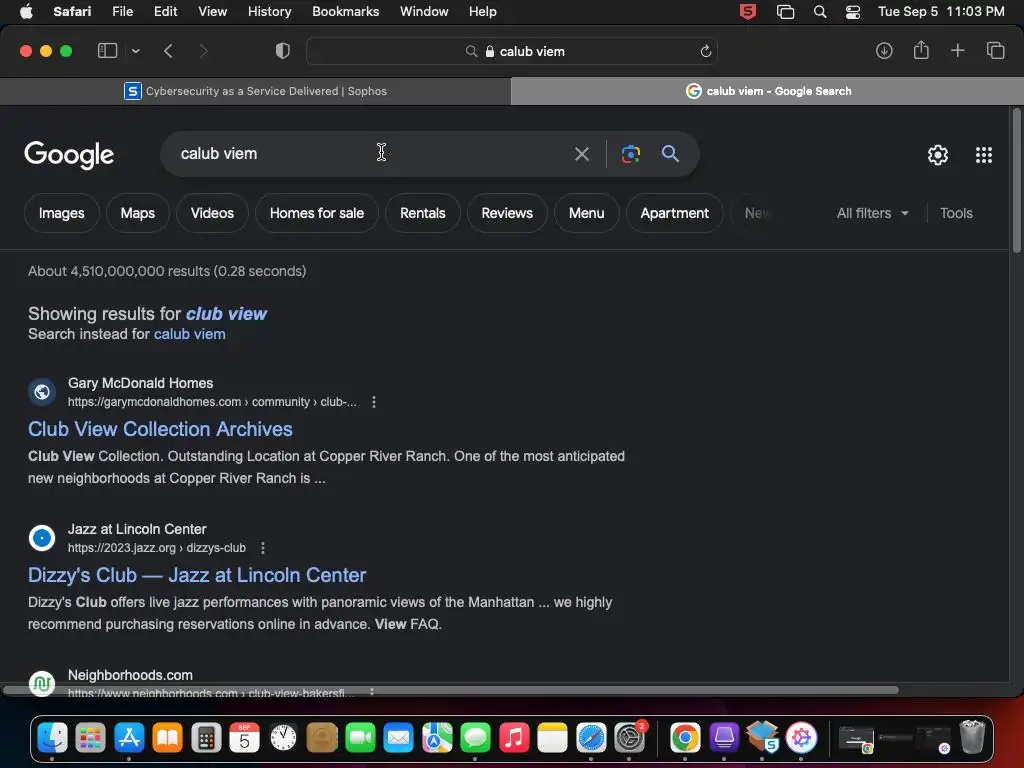Open Google quick settings gear
This screenshot has height=768, width=1024.
pos(938,155)
